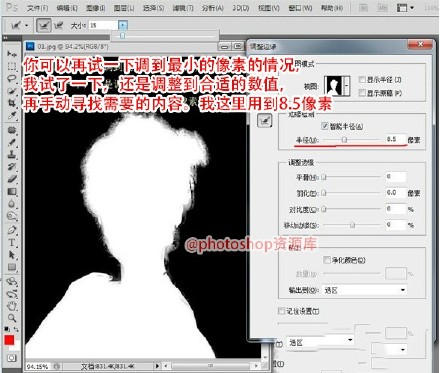Select the Rectangle shape tool
This screenshot has width=440, height=373.
coord(12,267)
